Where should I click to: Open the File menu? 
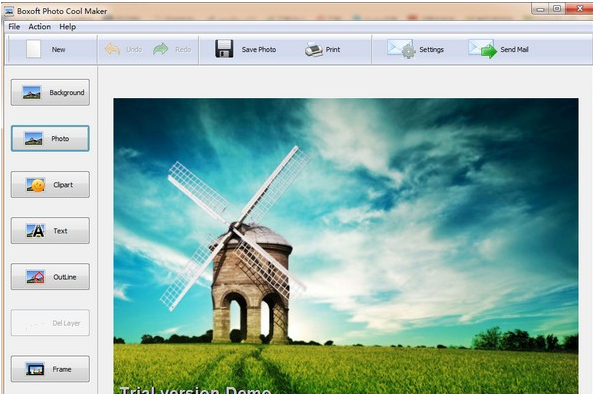pyautogui.click(x=14, y=26)
